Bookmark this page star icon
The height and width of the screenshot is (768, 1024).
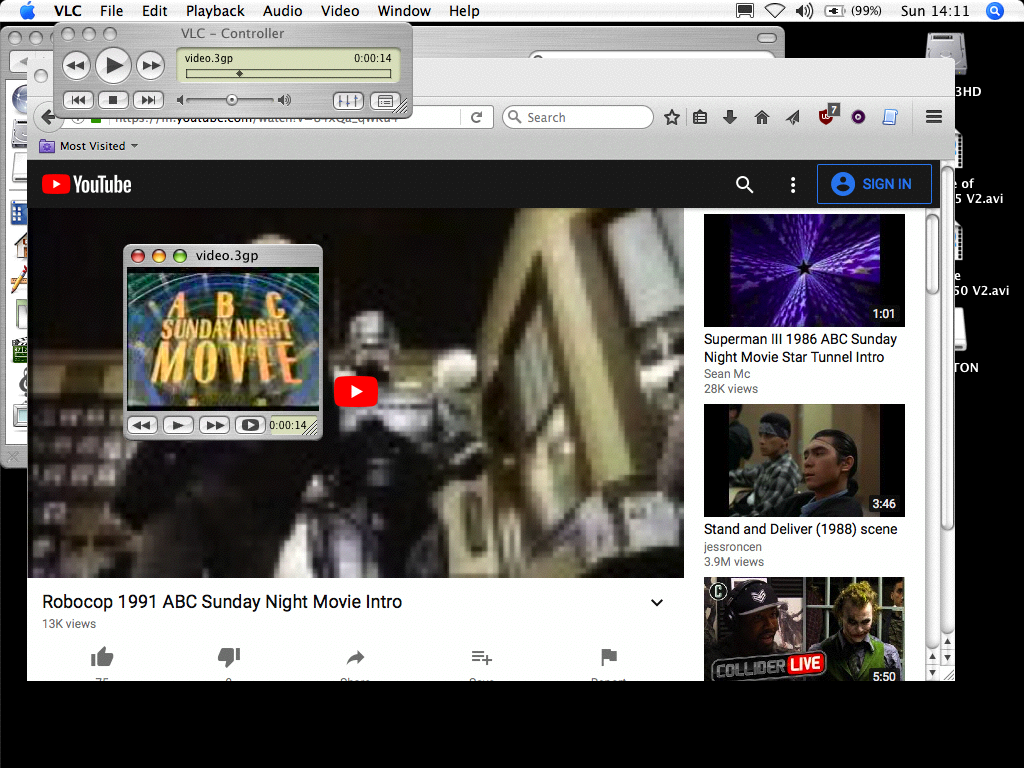(671, 118)
